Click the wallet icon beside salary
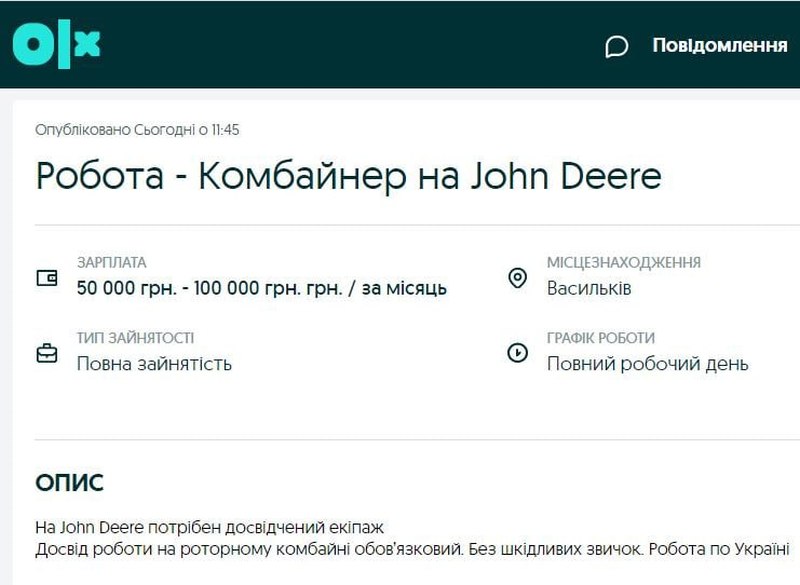Screen dimensions: 800x585 (47, 278)
